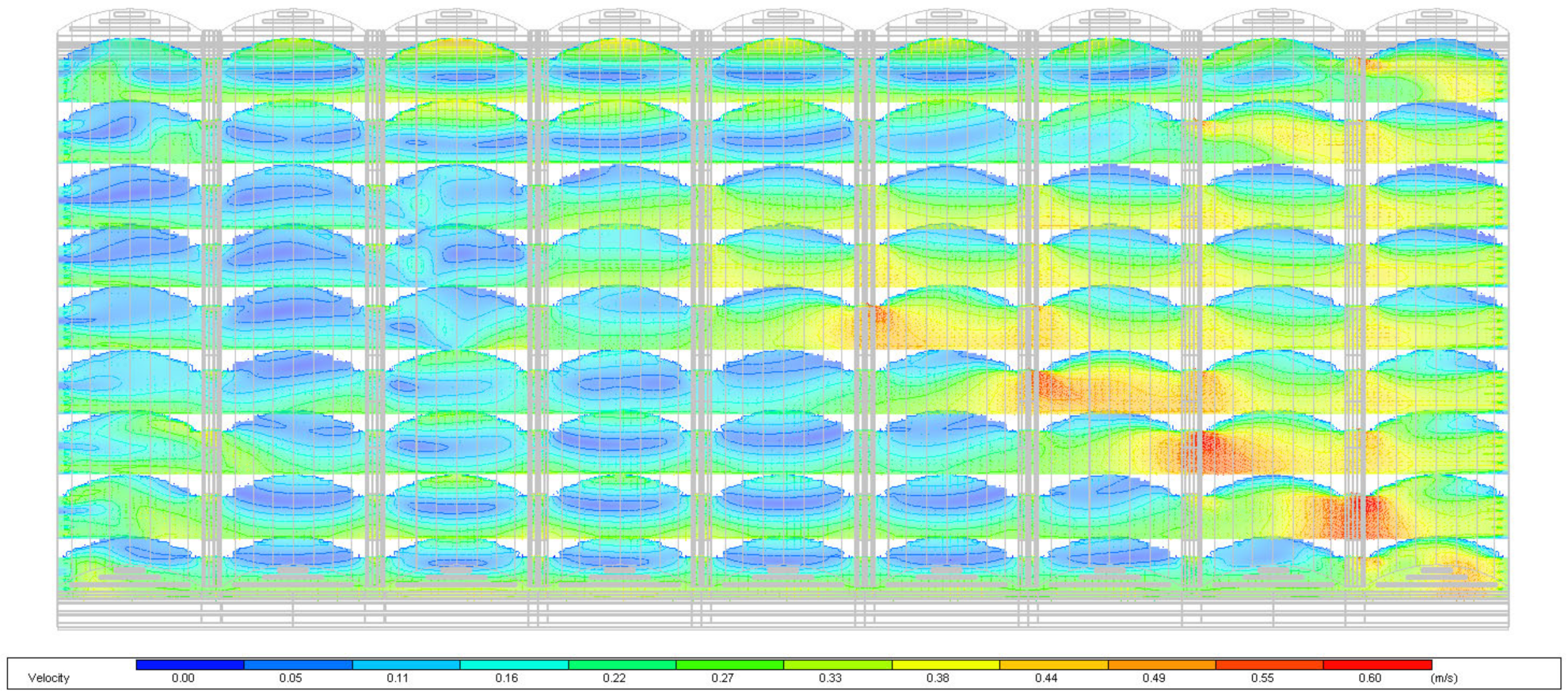
Task: Select the light orange 0.44 legend swatch
Action: click(1053, 665)
